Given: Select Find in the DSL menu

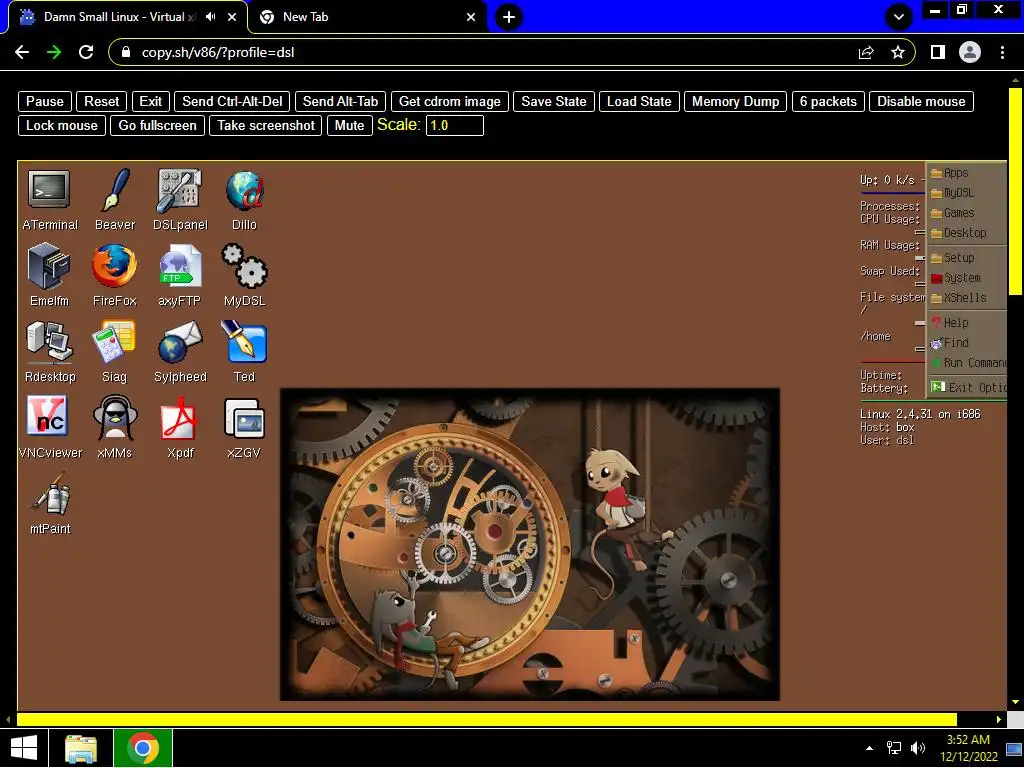Looking at the screenshot, I should [967, 343].
